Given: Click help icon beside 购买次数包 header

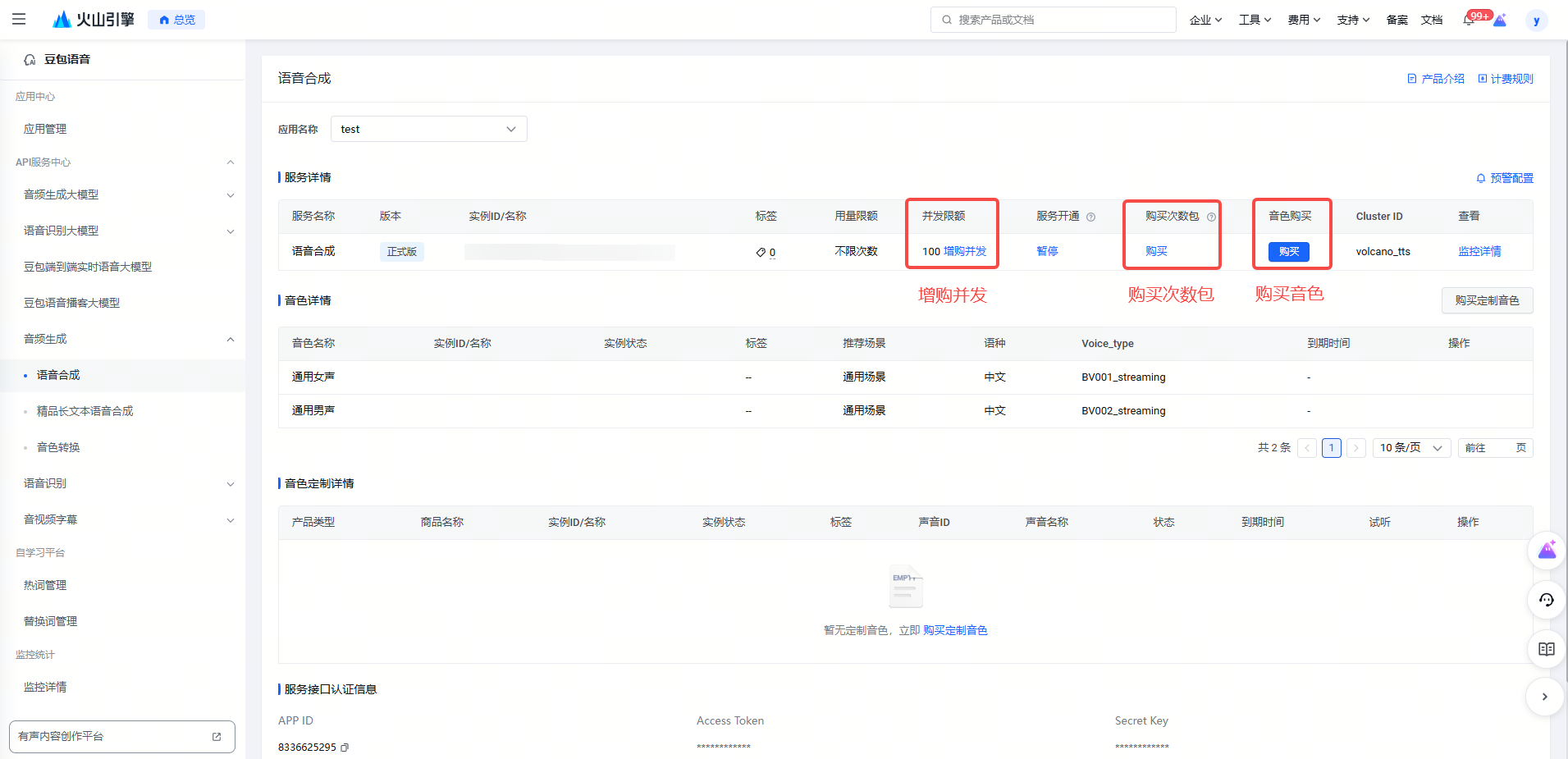Looking at the screenshot, I should [x=1211, y=217].
